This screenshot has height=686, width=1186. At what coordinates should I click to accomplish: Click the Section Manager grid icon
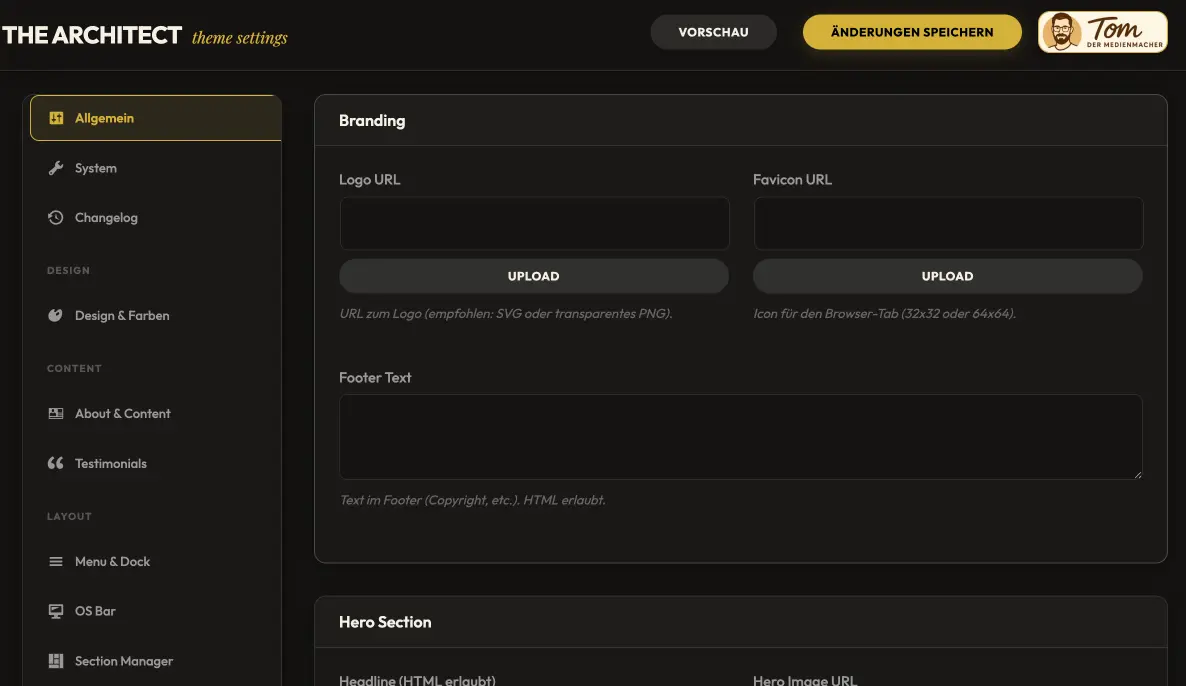(x=56, y=660)
